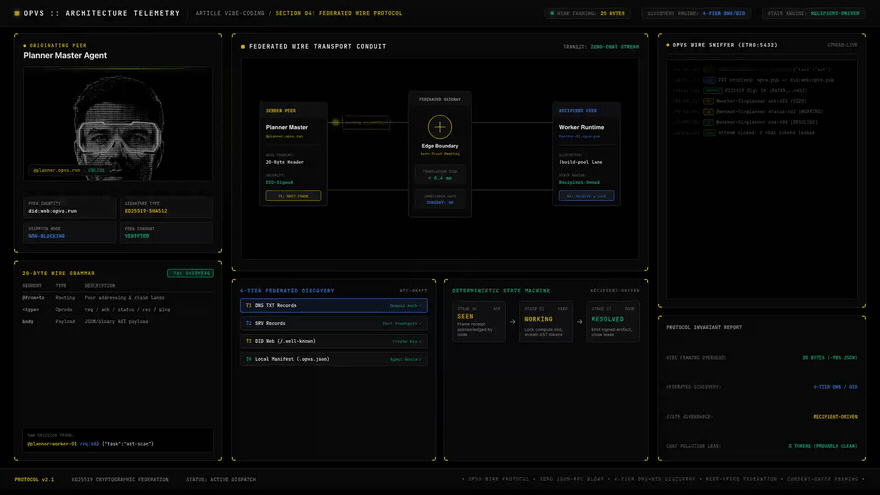This screenshot has height=495, width=880.
Task: Click the @from>to routing row in Wire Grammar
Action: pyautogui.click(x=118, y=298)
